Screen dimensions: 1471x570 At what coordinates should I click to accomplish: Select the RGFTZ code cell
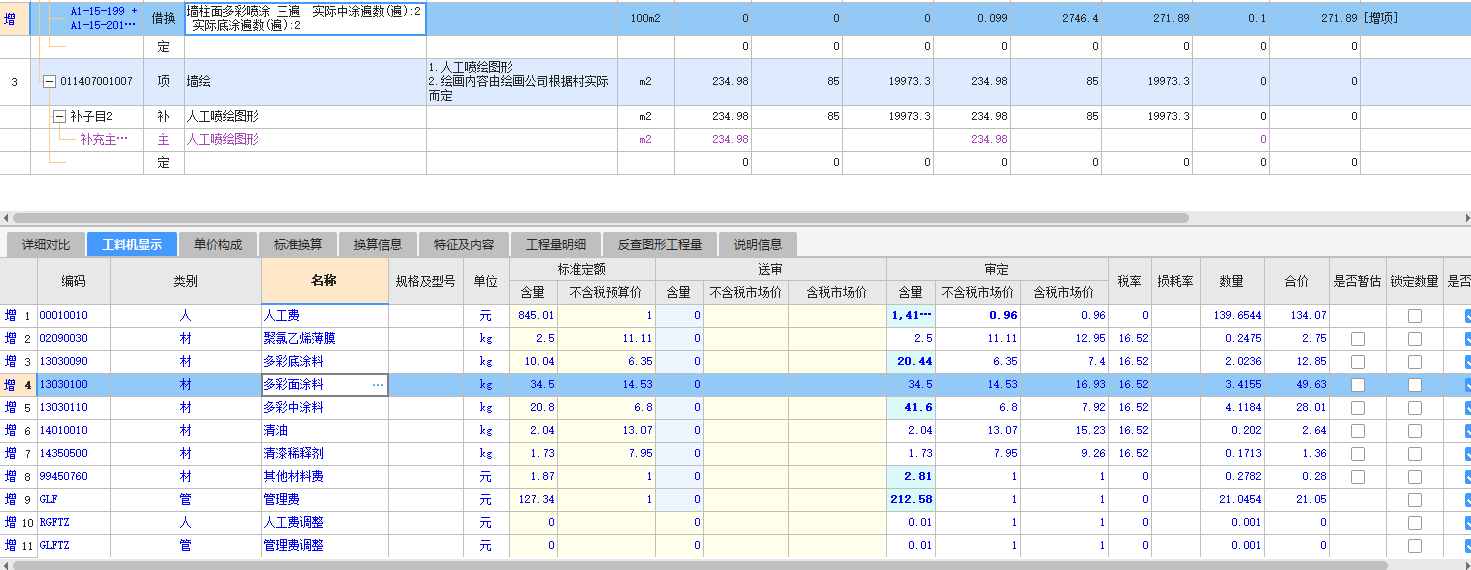(x=73, y=523)
